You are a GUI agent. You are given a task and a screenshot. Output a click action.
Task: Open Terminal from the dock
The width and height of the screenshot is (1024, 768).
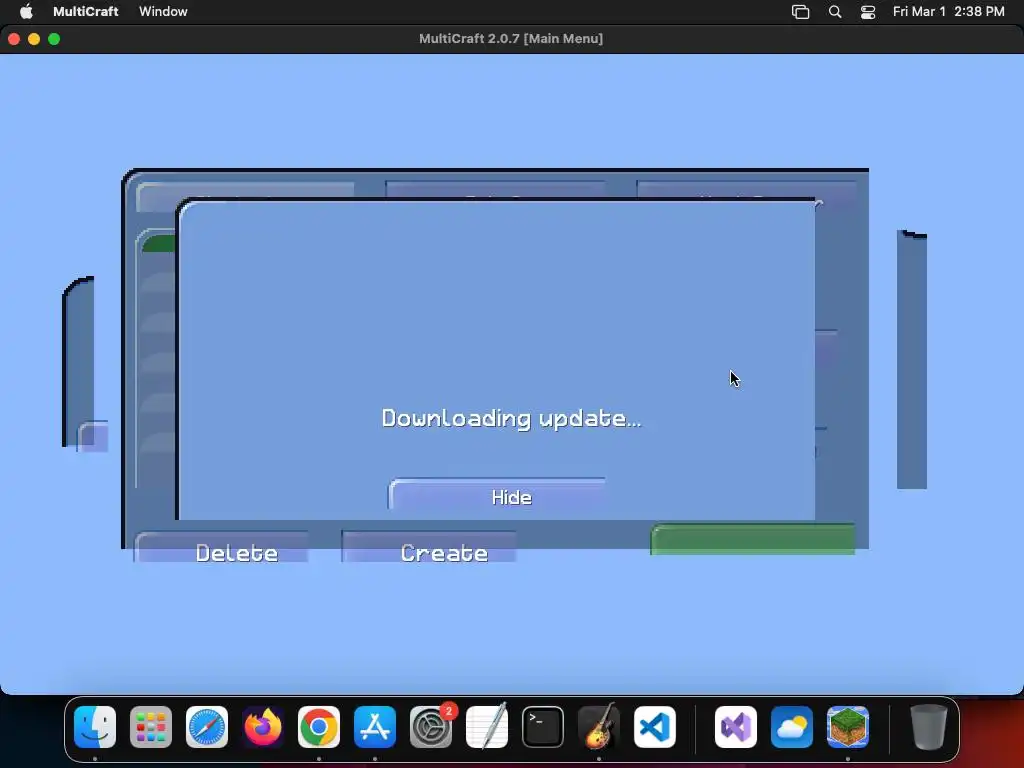(543, 727)
